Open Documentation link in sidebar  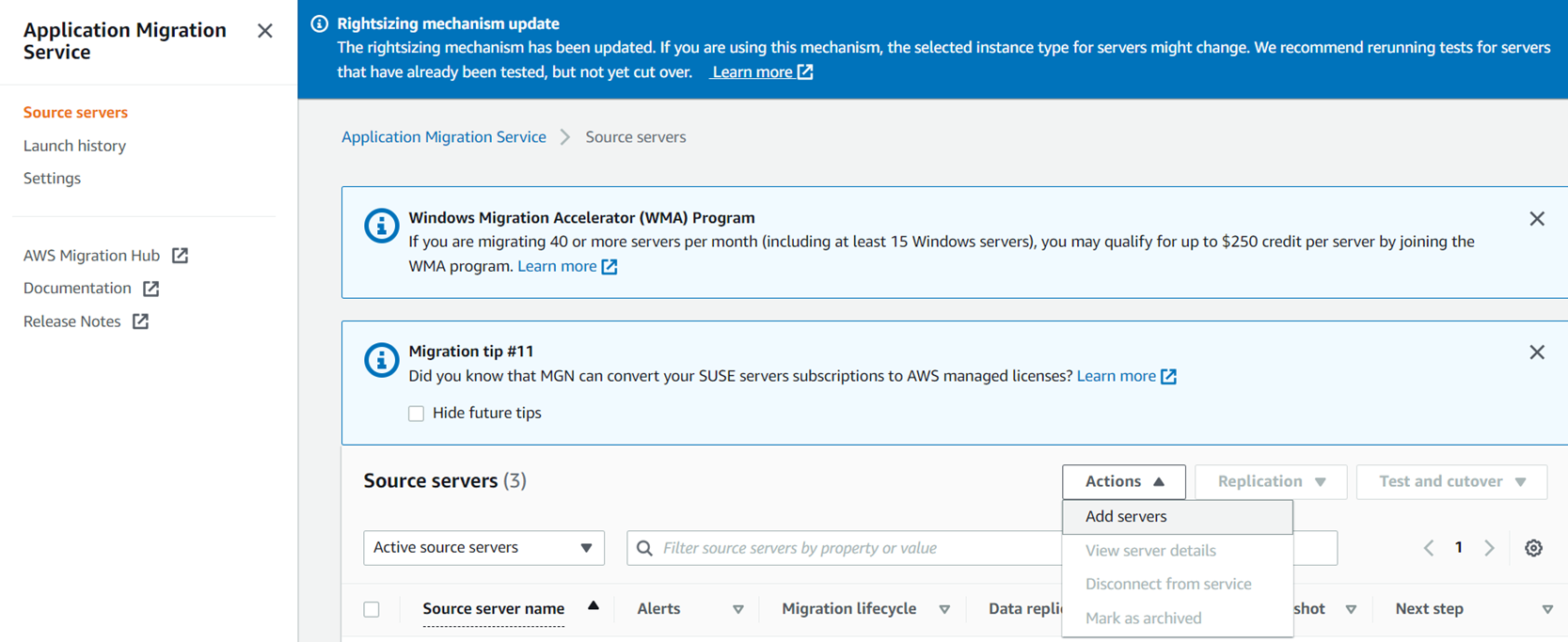coord(77,289)
